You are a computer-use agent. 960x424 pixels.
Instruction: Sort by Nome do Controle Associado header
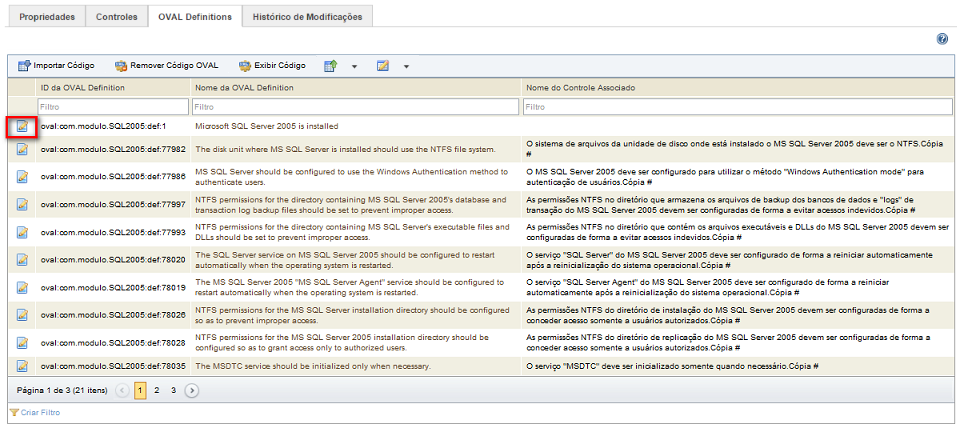point(580,88)
